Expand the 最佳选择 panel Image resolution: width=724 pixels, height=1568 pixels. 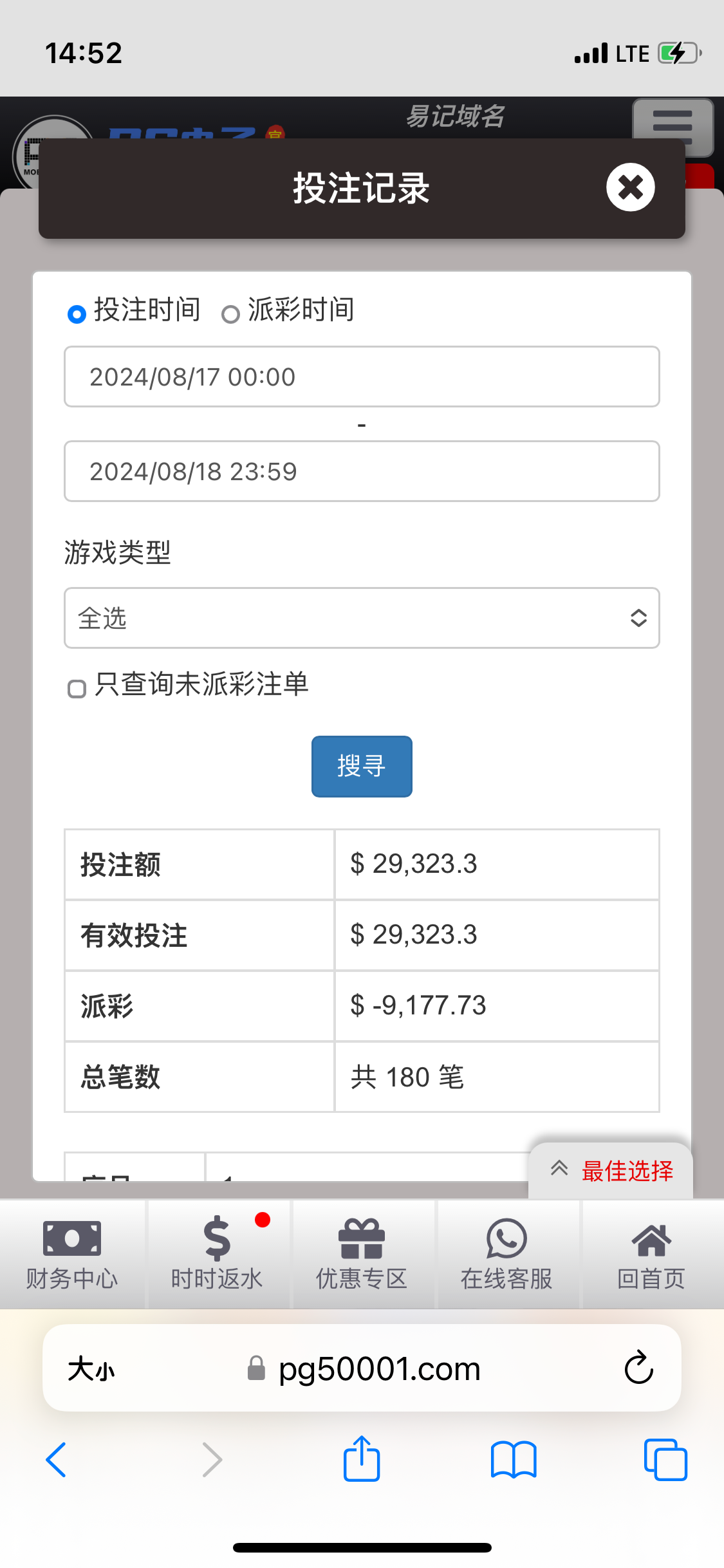(x=611, y=1170)
